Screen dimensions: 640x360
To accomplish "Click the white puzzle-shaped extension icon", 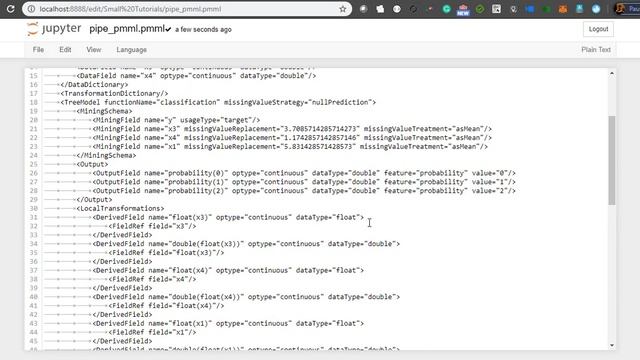I will tap(380, 9).
